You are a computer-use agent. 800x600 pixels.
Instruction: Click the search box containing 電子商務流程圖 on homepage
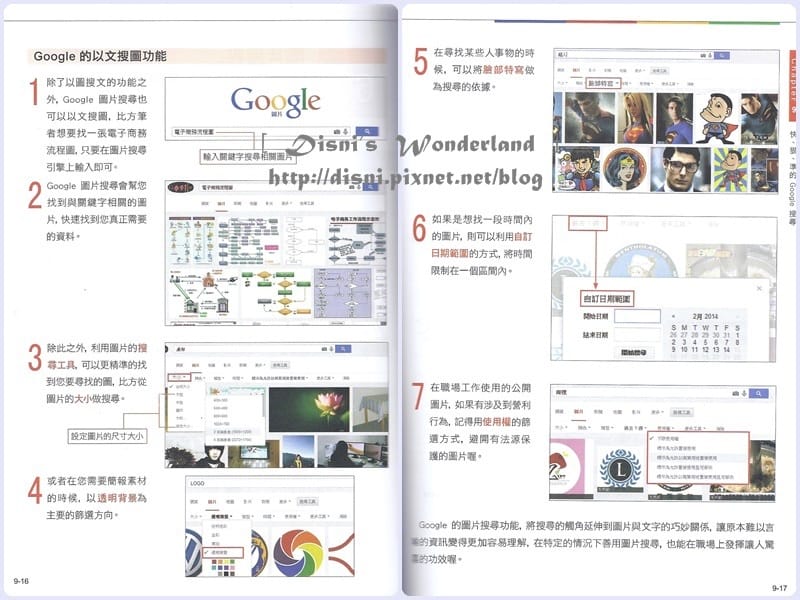[261, 132]
